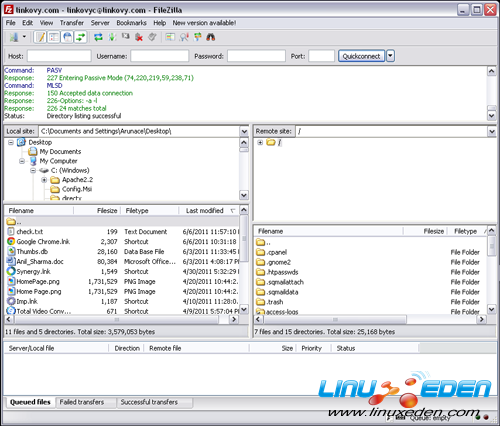
Task: Toggle the local directory tree view
Action: coord(54,37)
